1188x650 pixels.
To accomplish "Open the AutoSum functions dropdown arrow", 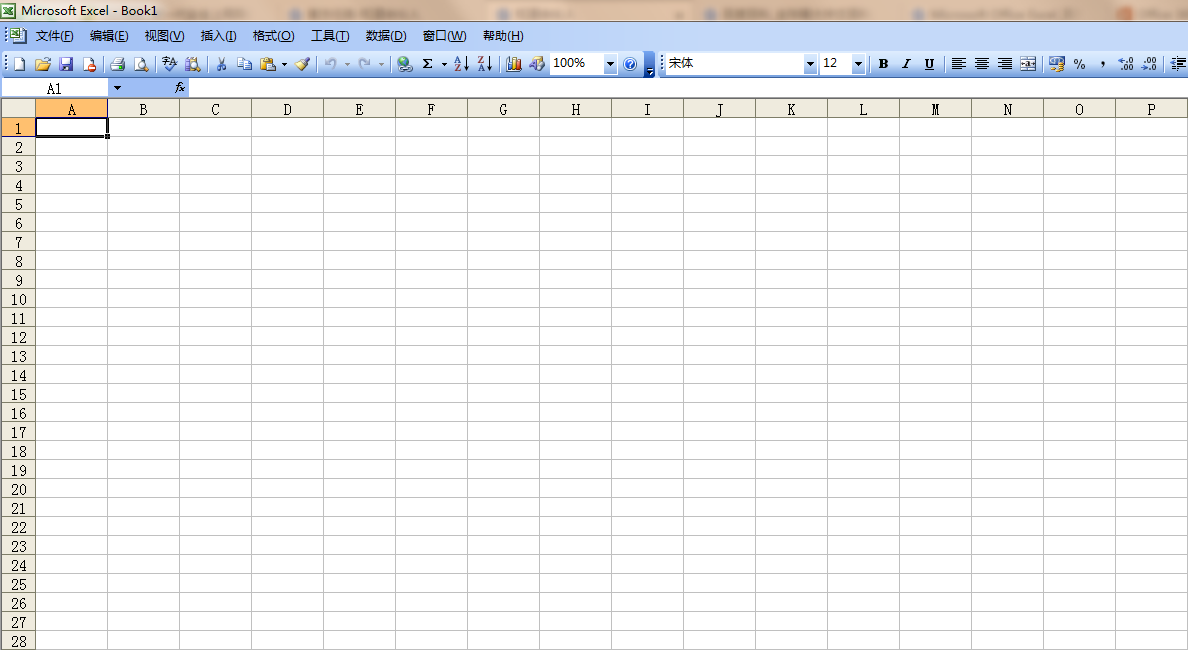I will (444, 64).
